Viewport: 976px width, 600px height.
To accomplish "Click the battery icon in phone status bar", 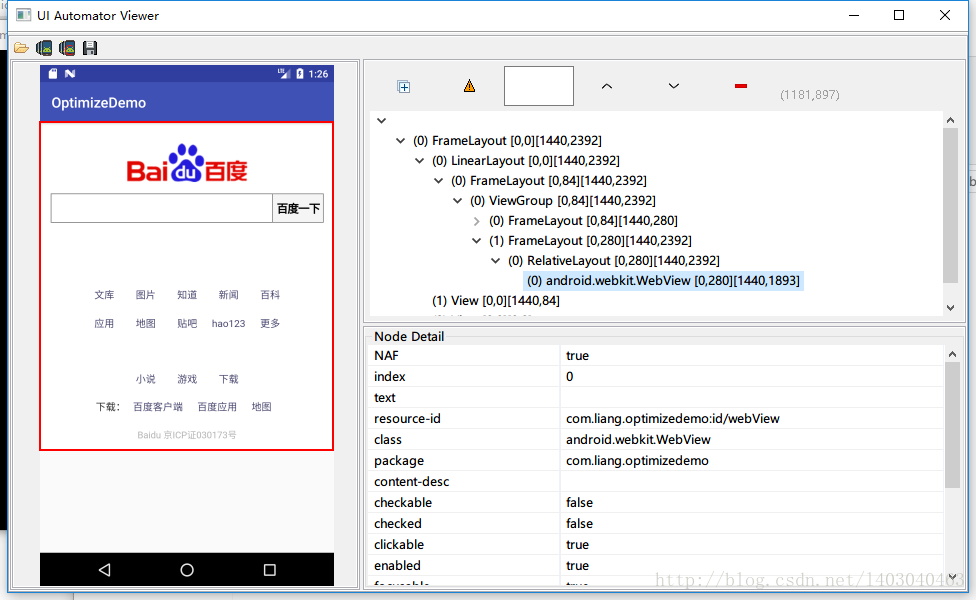I will (x=300, y=73).
